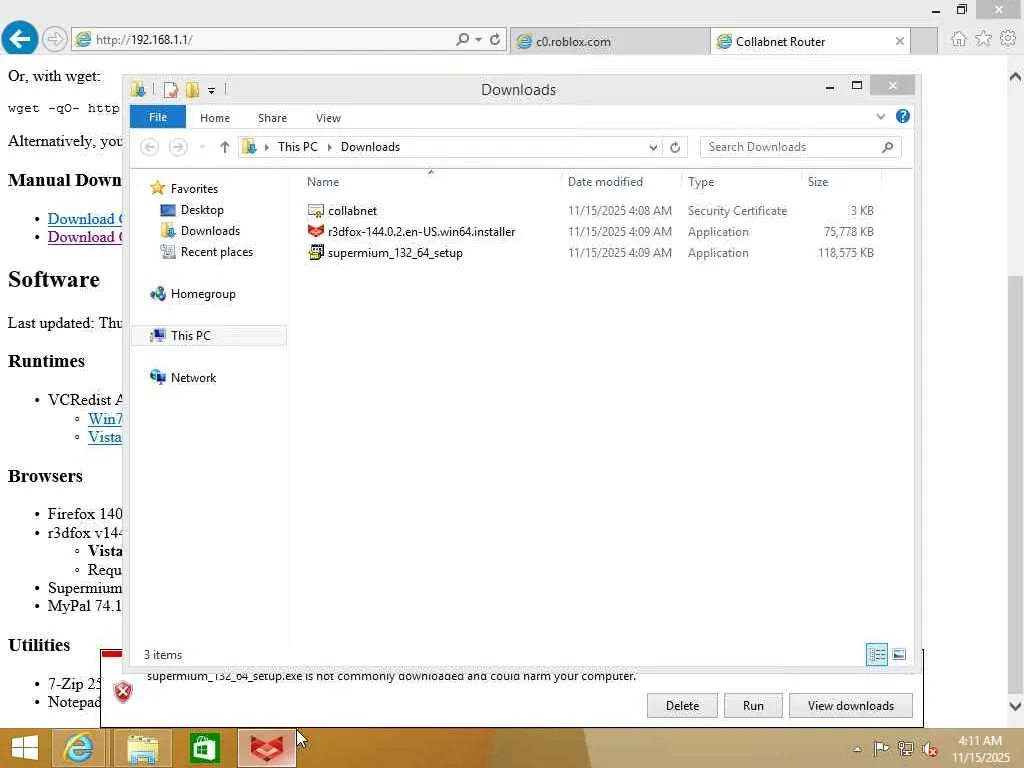The height and width of the screenshot is (768, 1024).
Task: Close the Collabnet Router tab
Action: [x=899, y=41]
